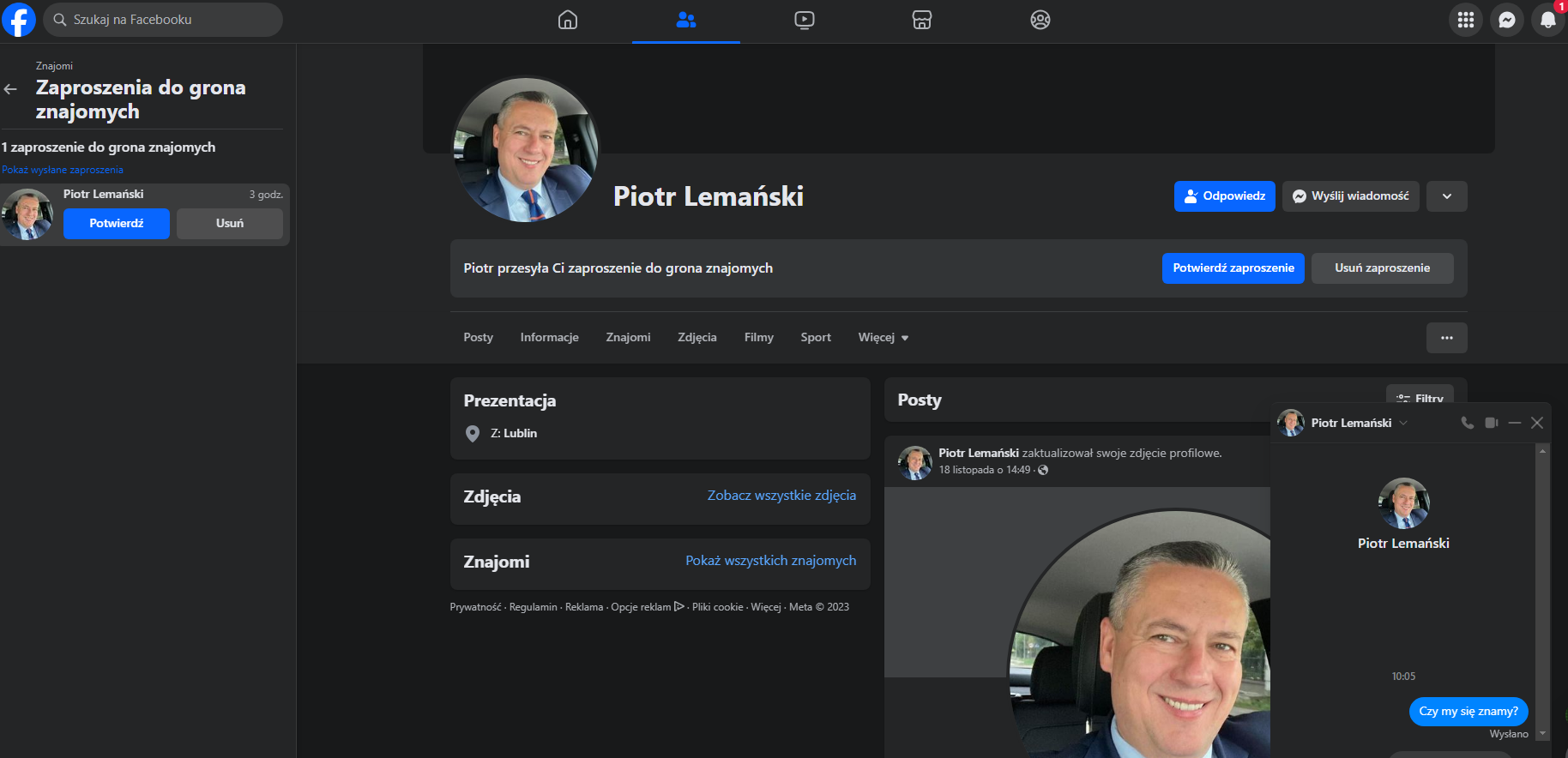The image size is (1568, 758).
Task: Confirm the request with Potwierdź in sidebar
Action: tap(117, 224)
